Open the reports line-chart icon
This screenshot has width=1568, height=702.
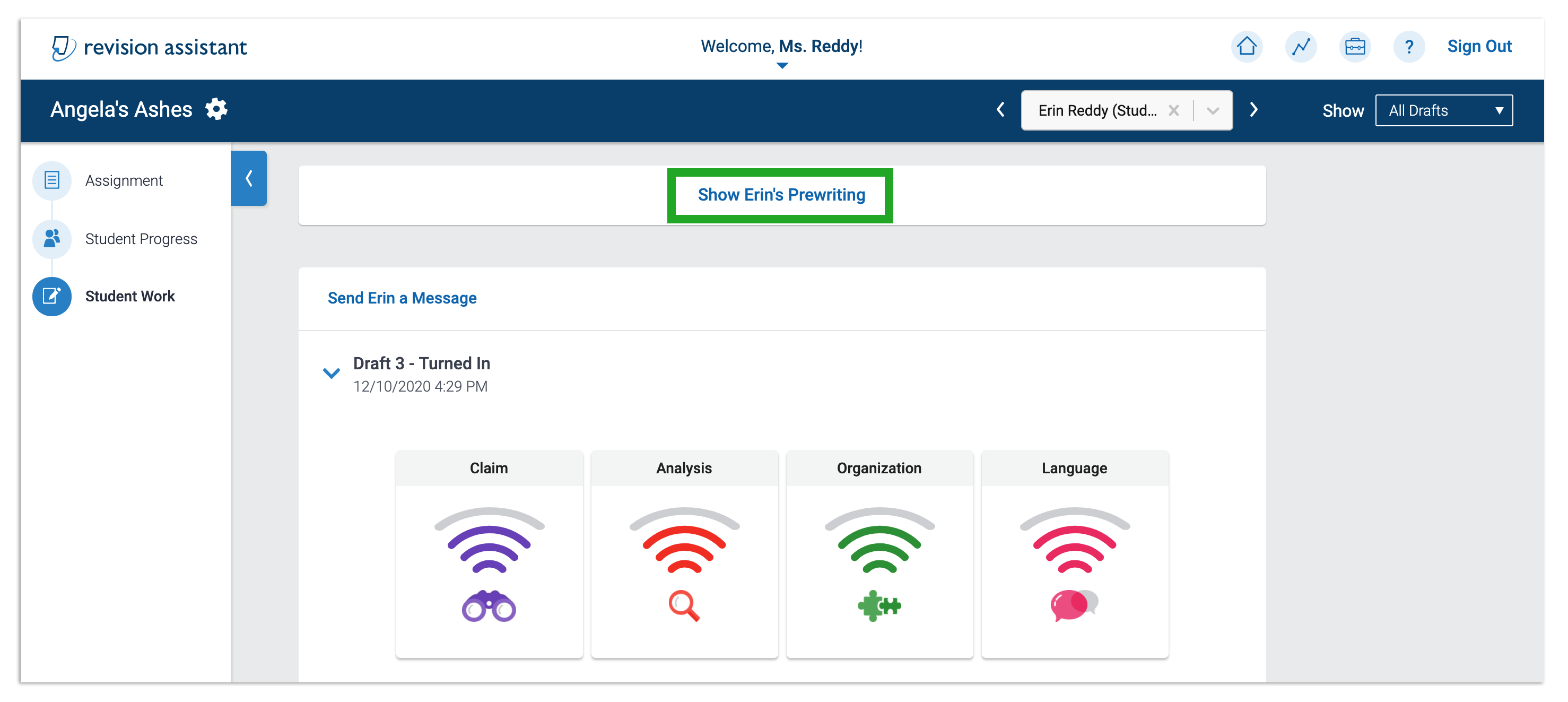(x=1300, y=46)
